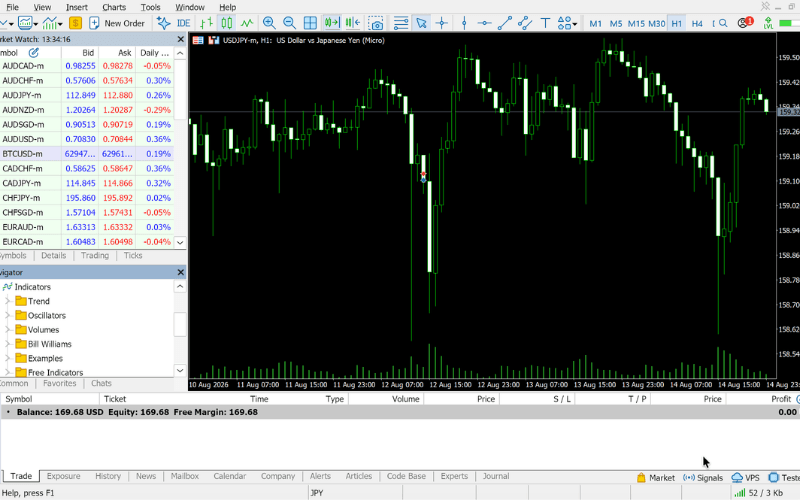Switch to Ticks tab in Market Watch
The image size is (800, 500).
click(133, 256)
